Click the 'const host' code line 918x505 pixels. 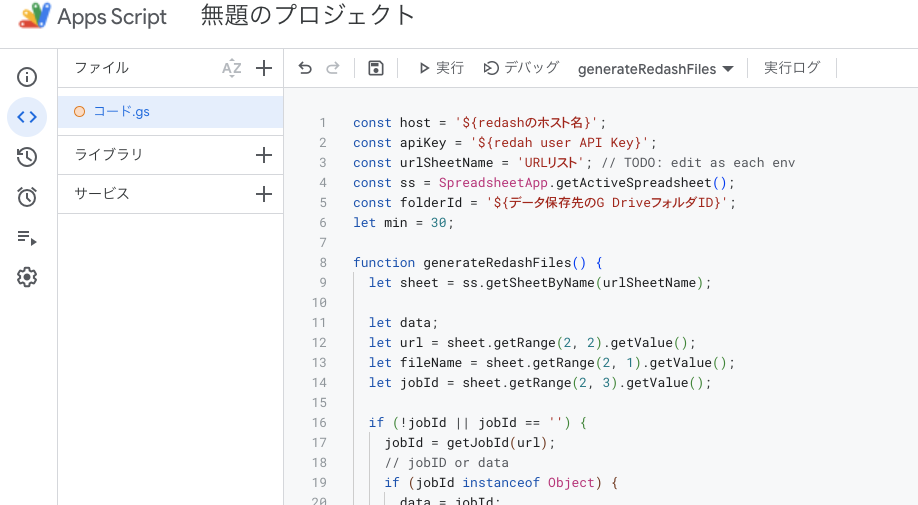pos(479,123)
